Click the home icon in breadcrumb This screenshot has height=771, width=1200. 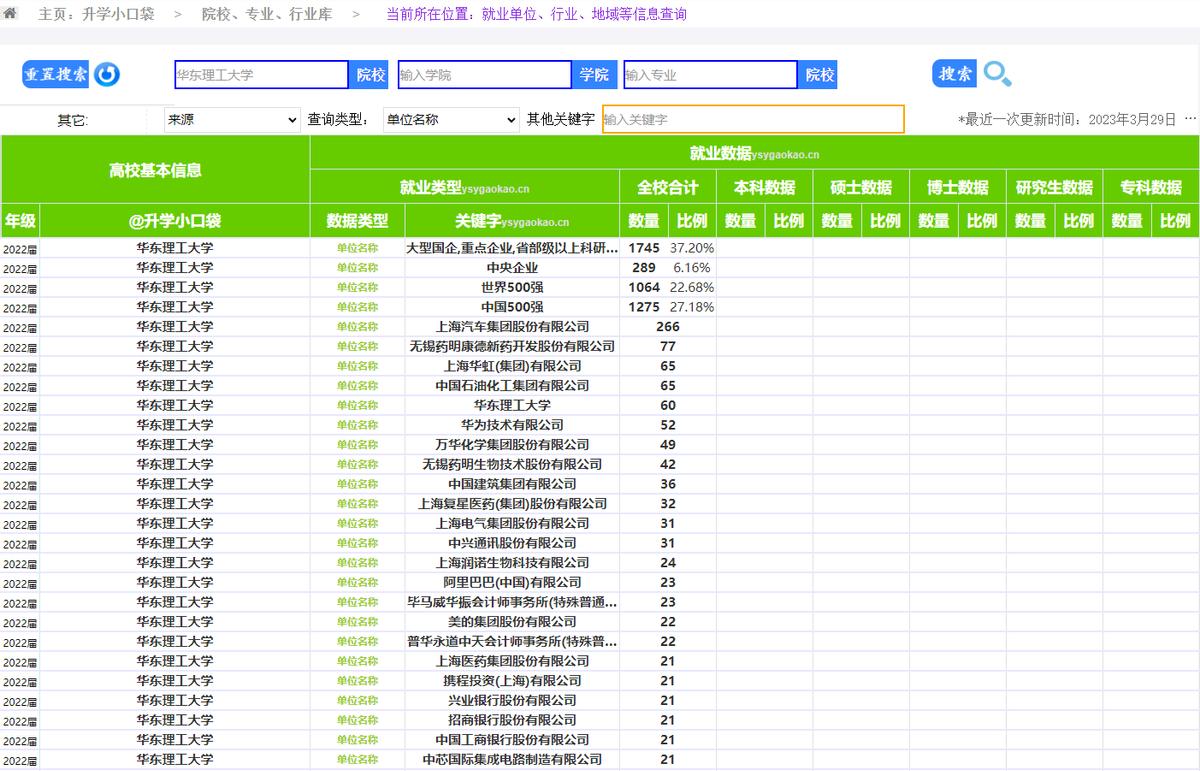coord(10,14)
